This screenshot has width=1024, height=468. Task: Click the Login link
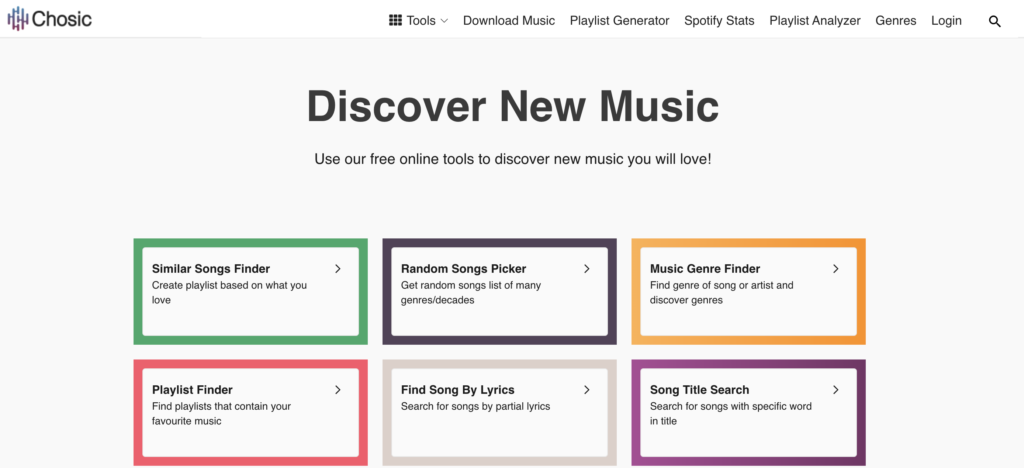pyautogui.click(x=946, y=21)
